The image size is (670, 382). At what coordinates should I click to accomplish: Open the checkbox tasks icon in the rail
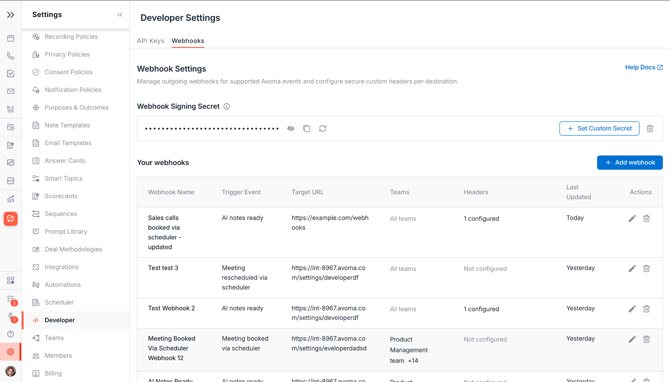point(11,73)
